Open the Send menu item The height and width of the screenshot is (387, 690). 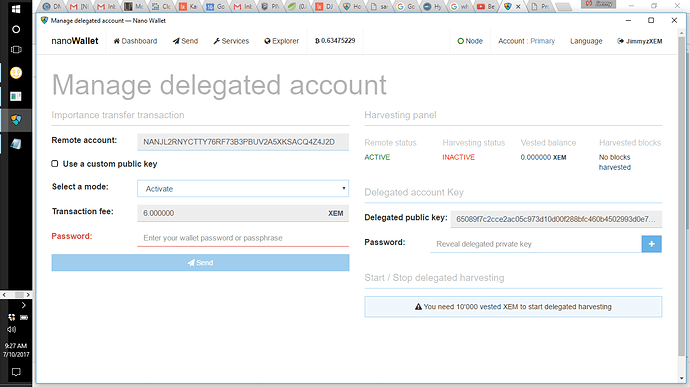tap(185, 41)
